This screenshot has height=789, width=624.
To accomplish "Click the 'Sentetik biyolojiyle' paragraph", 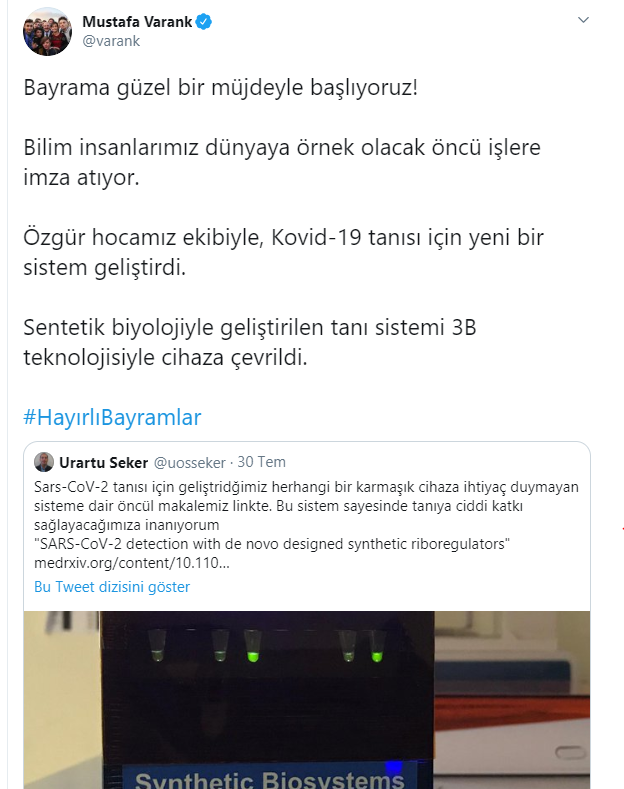I will [250, 343].
